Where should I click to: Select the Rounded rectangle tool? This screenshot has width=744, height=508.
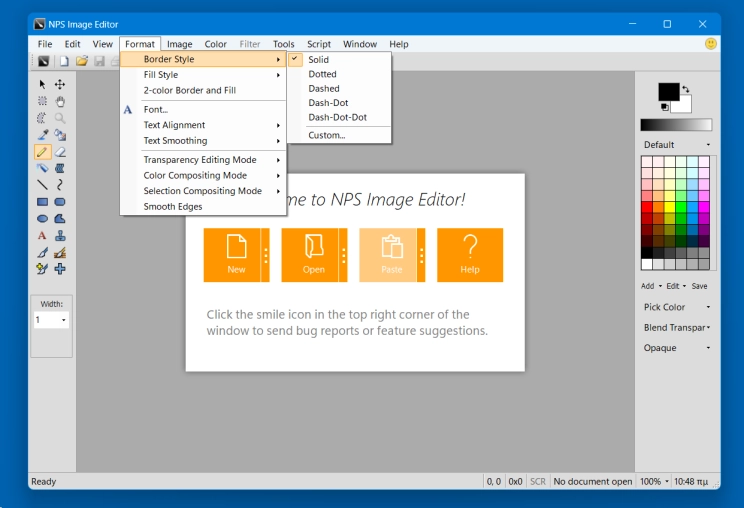pyautogui.click(x=60, y=202)
